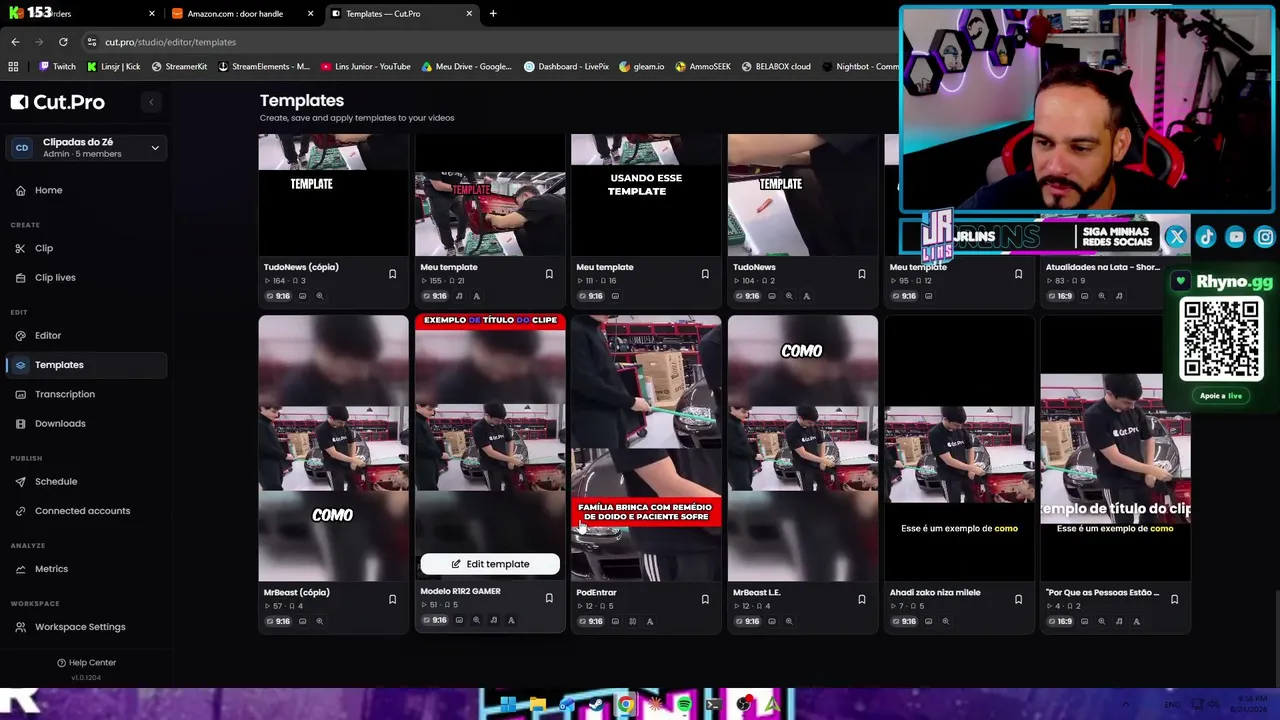Click the 9:16 ratio badge on MrBeast (cópia) card
The image size is (1280, 720).
(278, 621)
